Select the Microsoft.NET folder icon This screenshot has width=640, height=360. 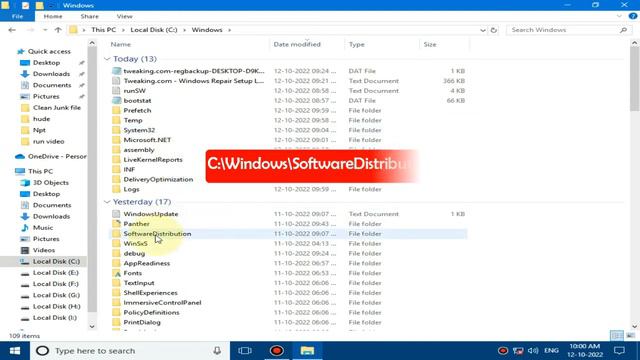[x=116, y=140]
